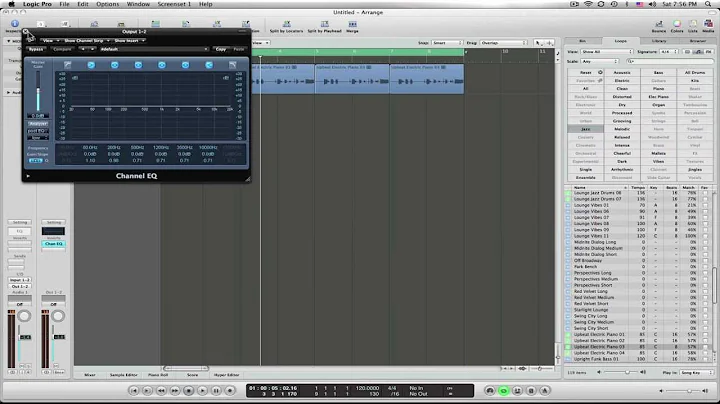Toggle the green Cycle mode button
The height and width of the screenshot is (404, 720).
pos(504,391)
